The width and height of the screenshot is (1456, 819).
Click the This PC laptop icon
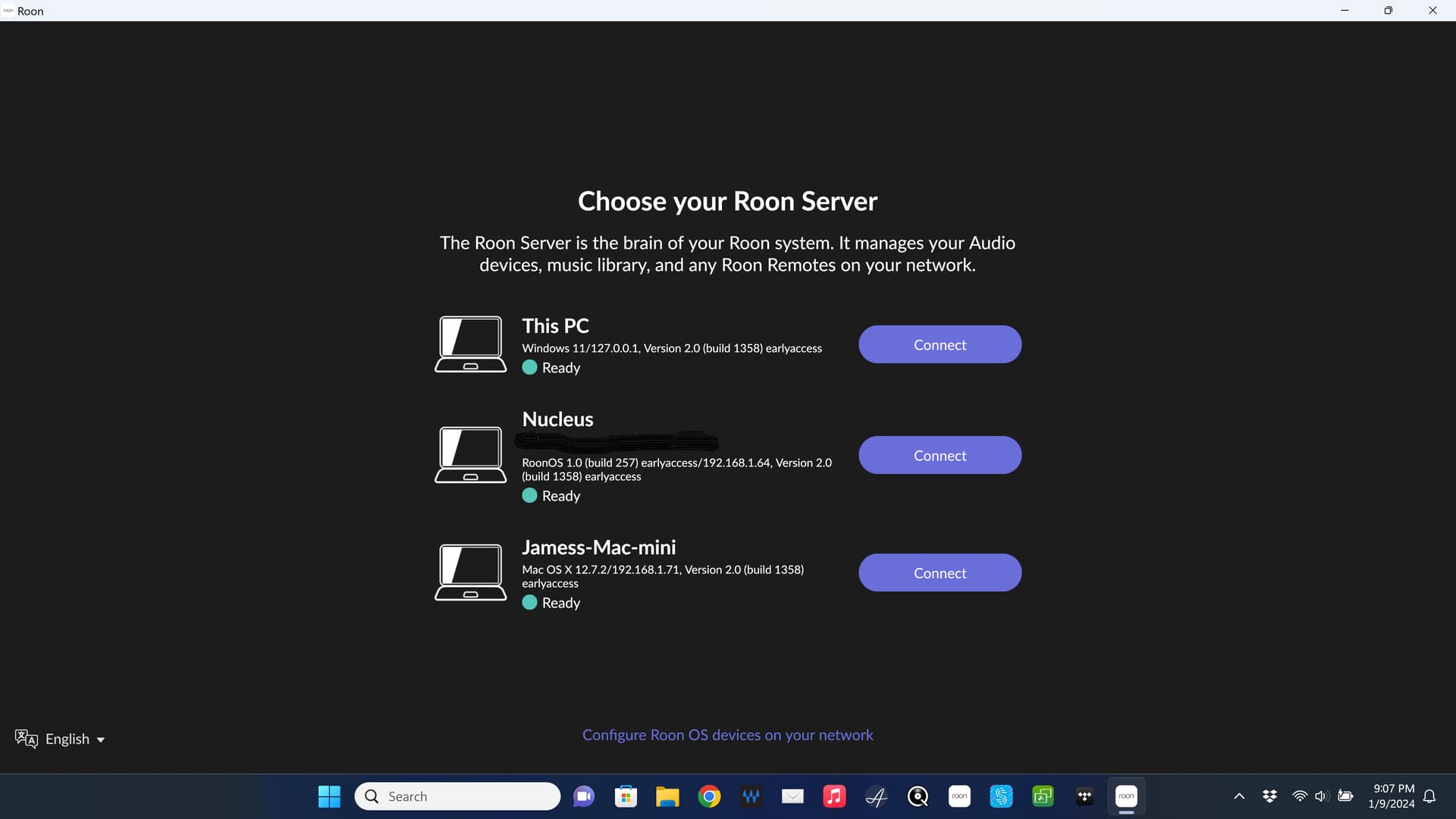[470, 344]
